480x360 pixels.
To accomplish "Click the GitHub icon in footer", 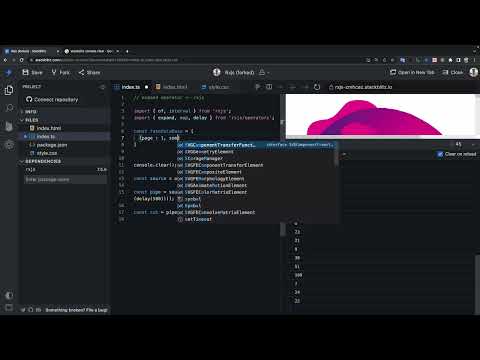I will pos(30,310).
